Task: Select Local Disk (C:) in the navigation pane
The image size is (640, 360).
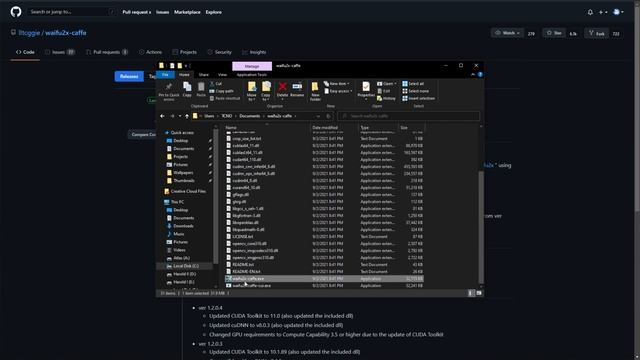Action: click(186, 266)
